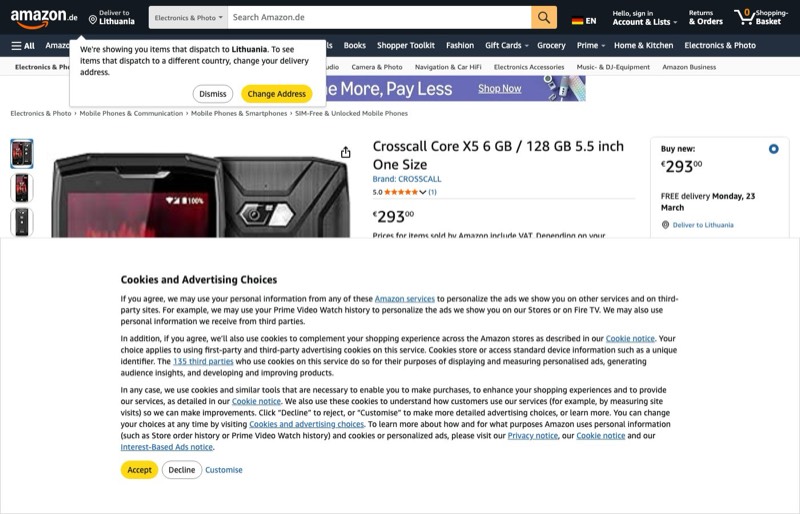800x514 pixels.
Task: Click the Change Address button
Action: [277, 94]
